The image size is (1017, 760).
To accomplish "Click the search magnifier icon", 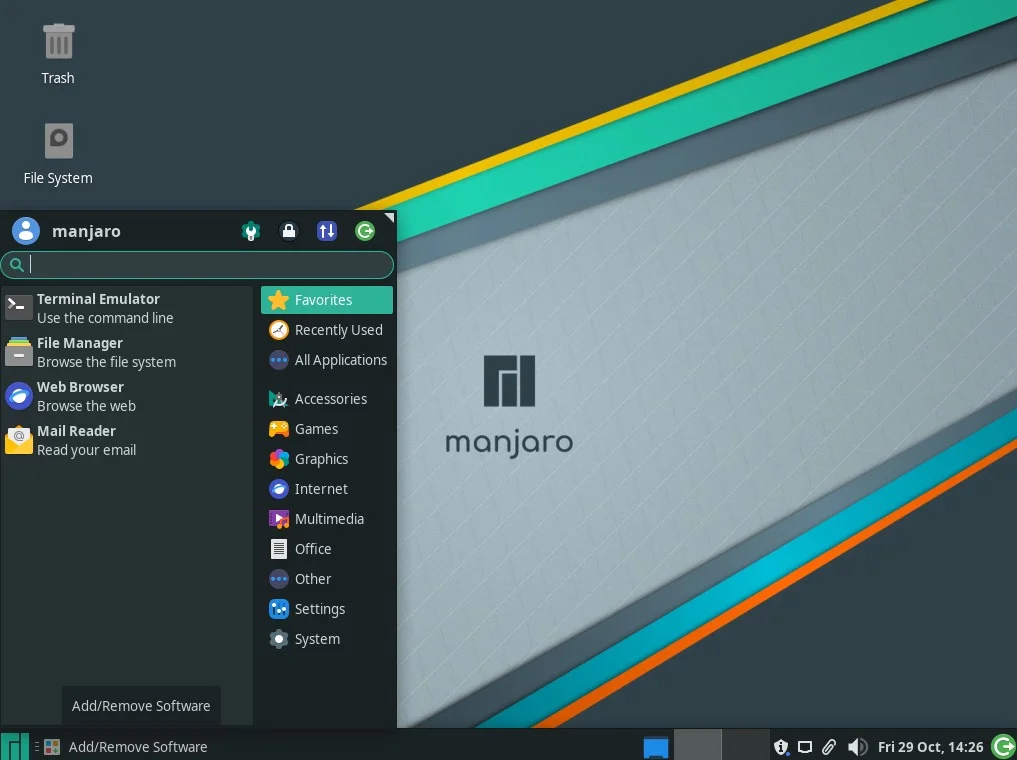I will pos(17,265).
